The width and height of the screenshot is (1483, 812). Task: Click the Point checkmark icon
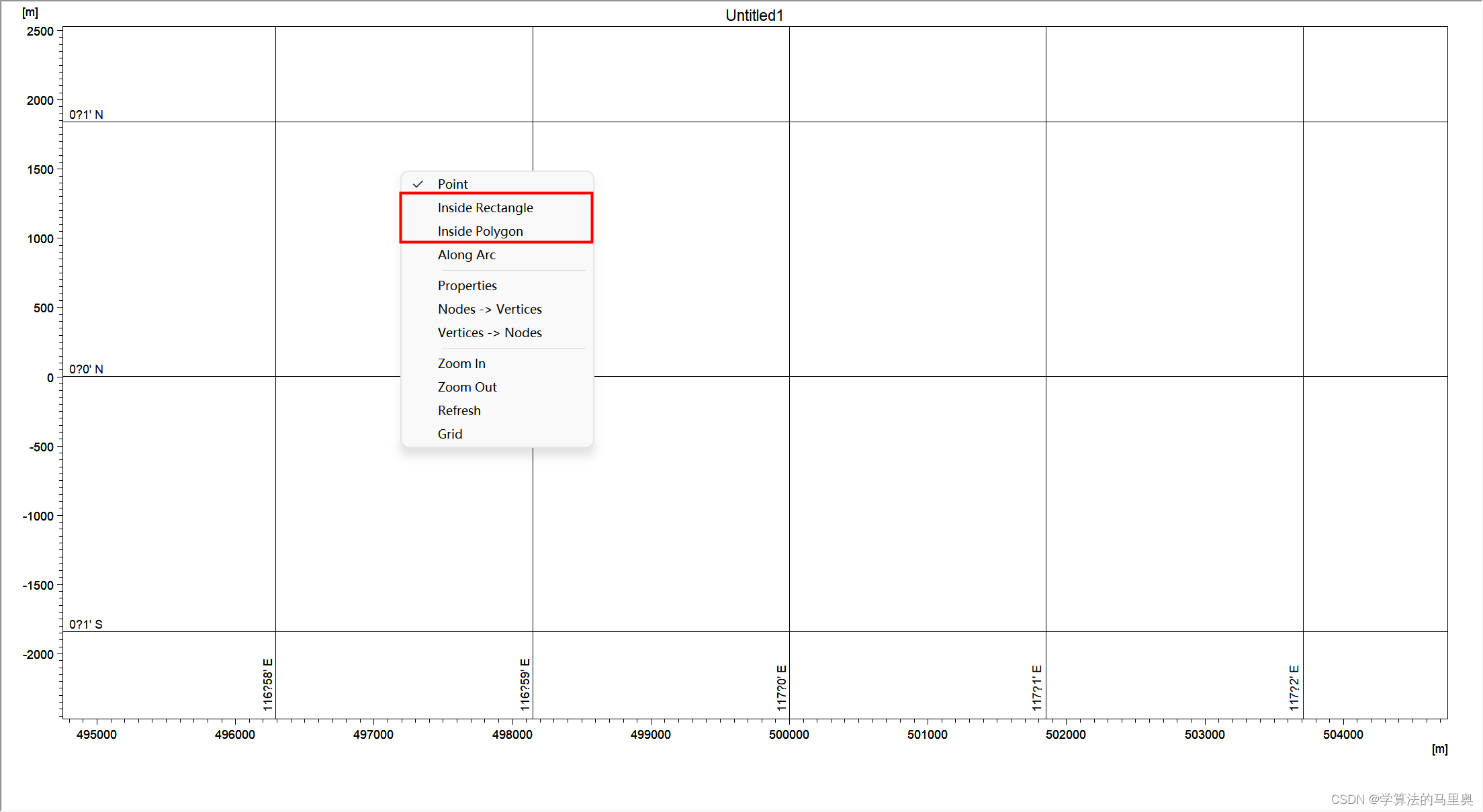(x=418, y=184)
